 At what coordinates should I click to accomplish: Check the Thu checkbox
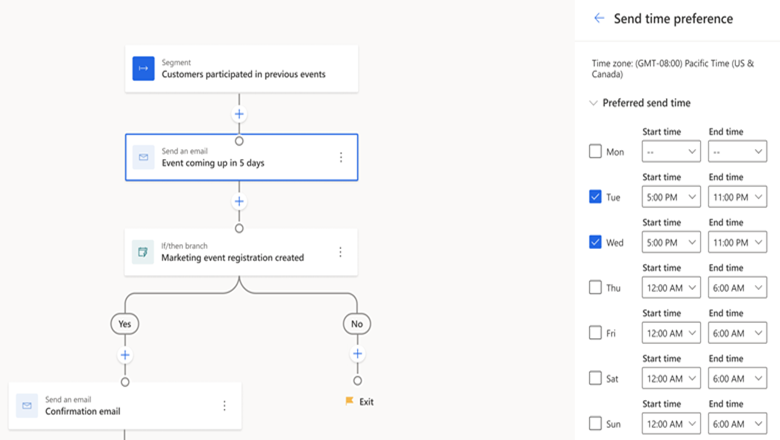(x=595, y=287)
